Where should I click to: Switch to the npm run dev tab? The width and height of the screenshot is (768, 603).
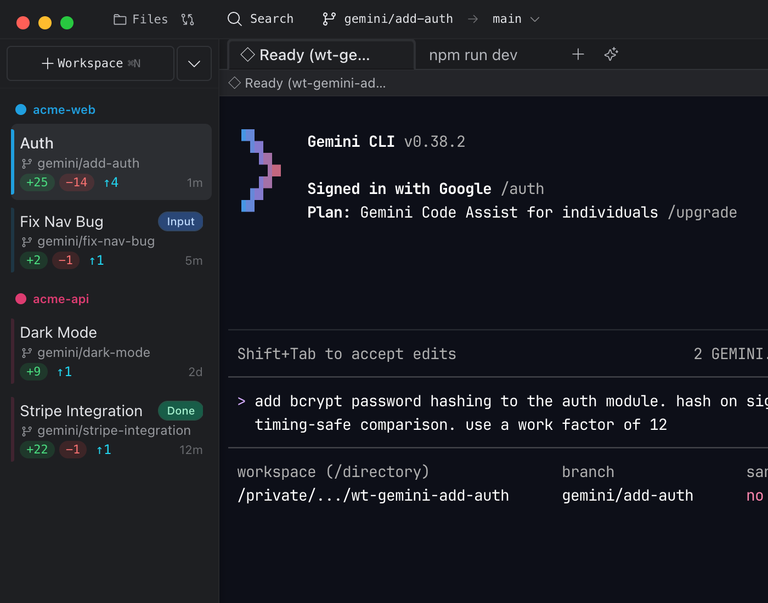point(473,55)
